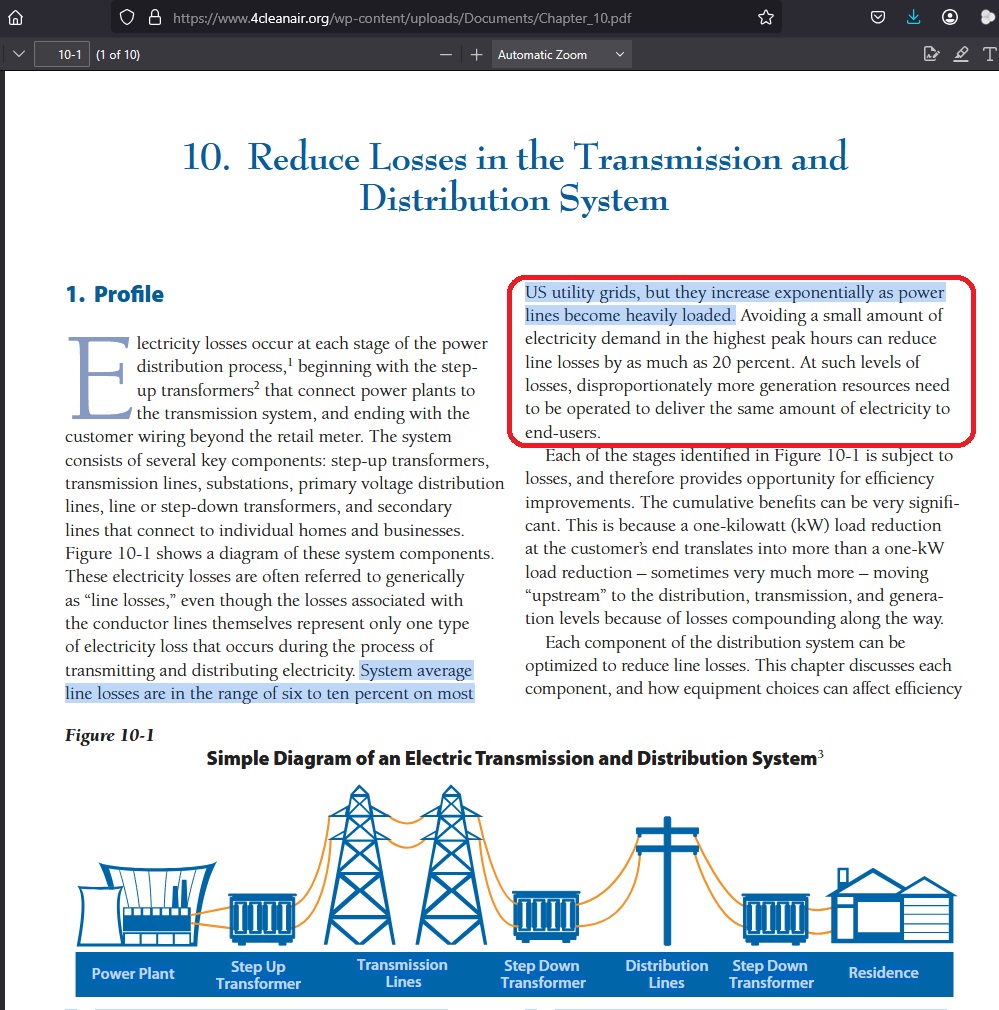Save page to Pocket
This screenshot has width=999, height=1010.
[x=877, y=17]
